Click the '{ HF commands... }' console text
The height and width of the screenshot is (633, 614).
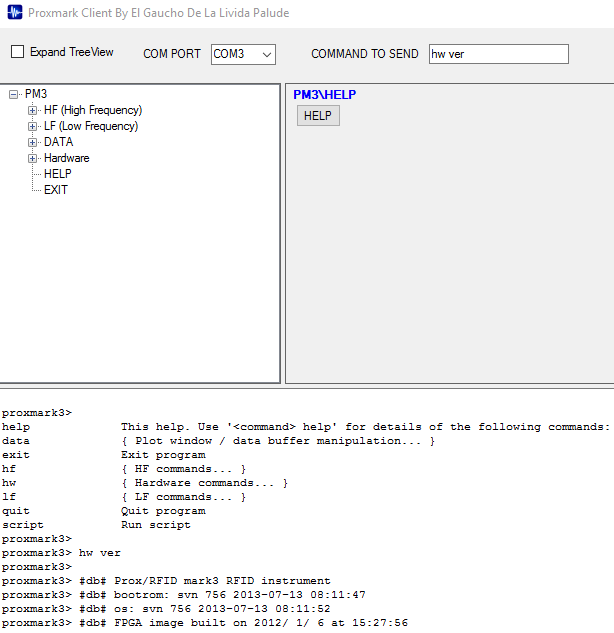(184, 469)
